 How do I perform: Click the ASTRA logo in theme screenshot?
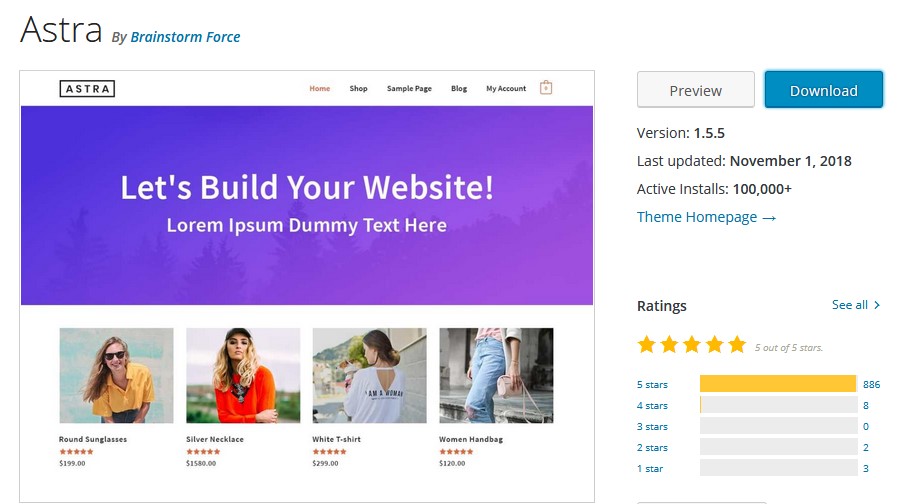[87, 89]
